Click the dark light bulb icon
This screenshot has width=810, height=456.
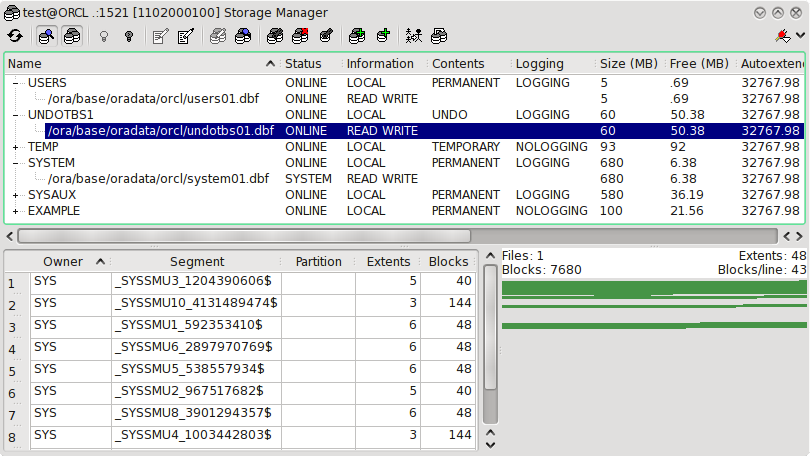(128, 36)
